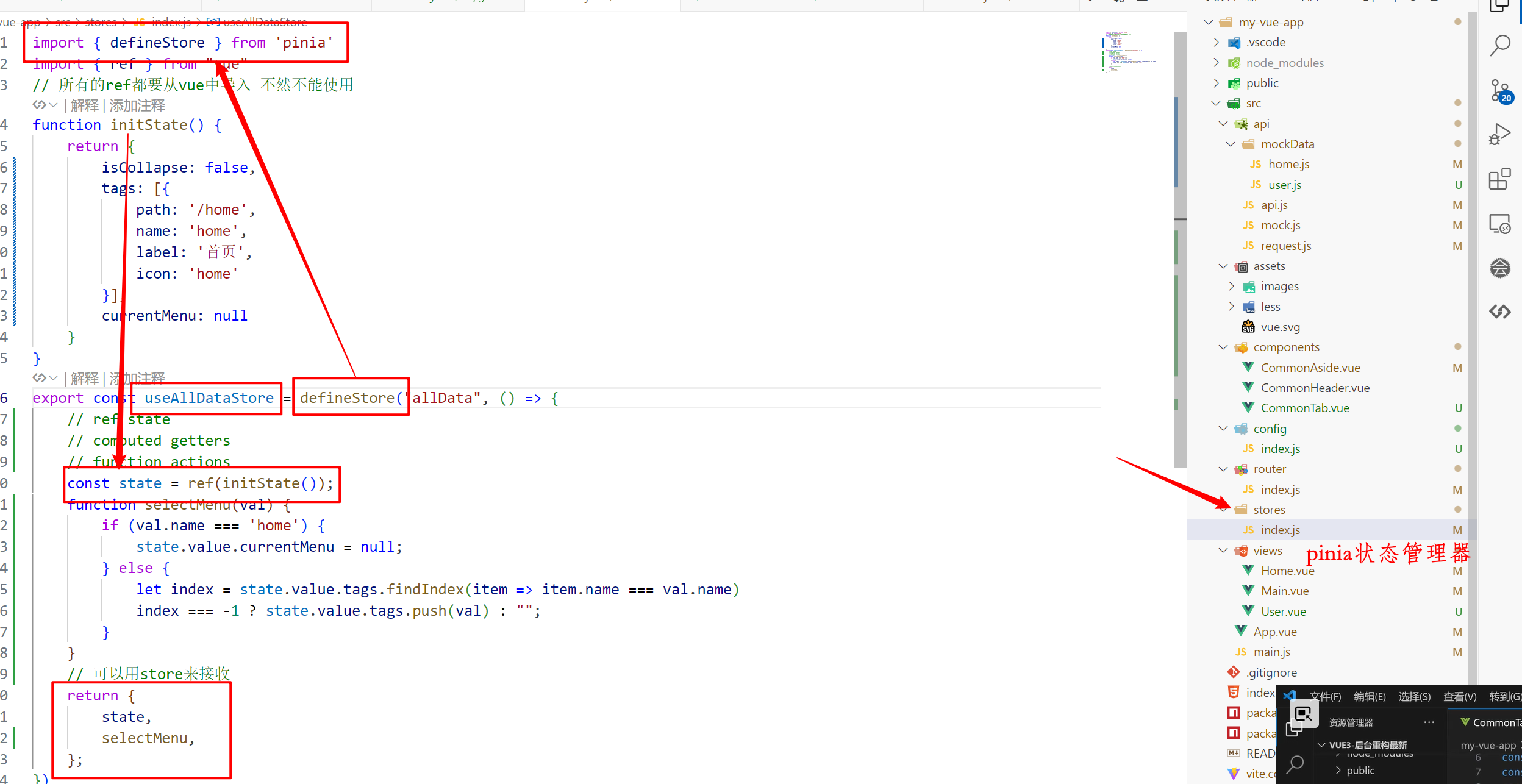Open the Remote Explorer icon

(1499, 224)
